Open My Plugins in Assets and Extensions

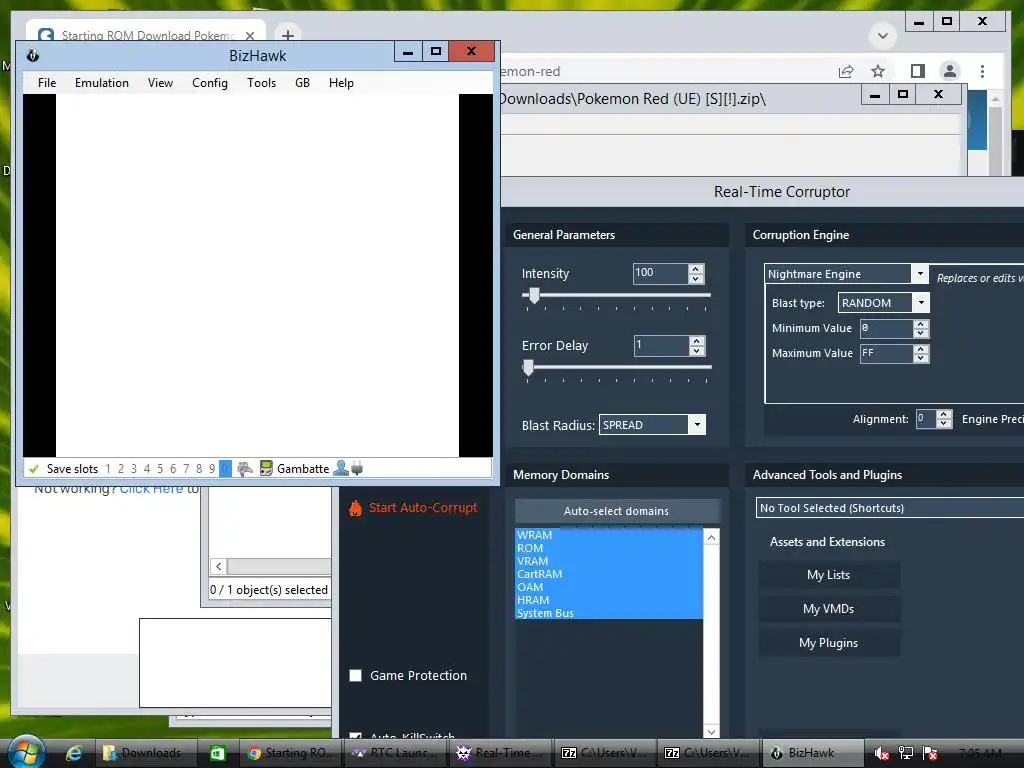[829, 643]
